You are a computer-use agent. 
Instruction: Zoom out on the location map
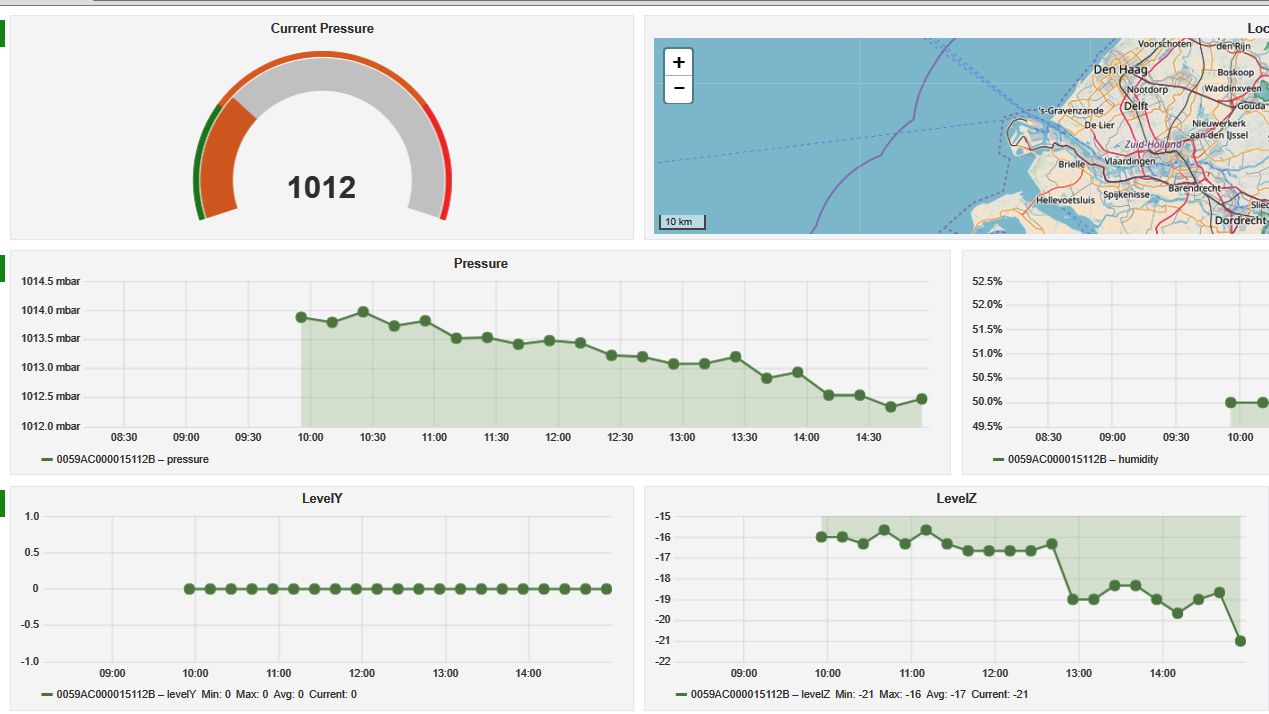[678, 89]
